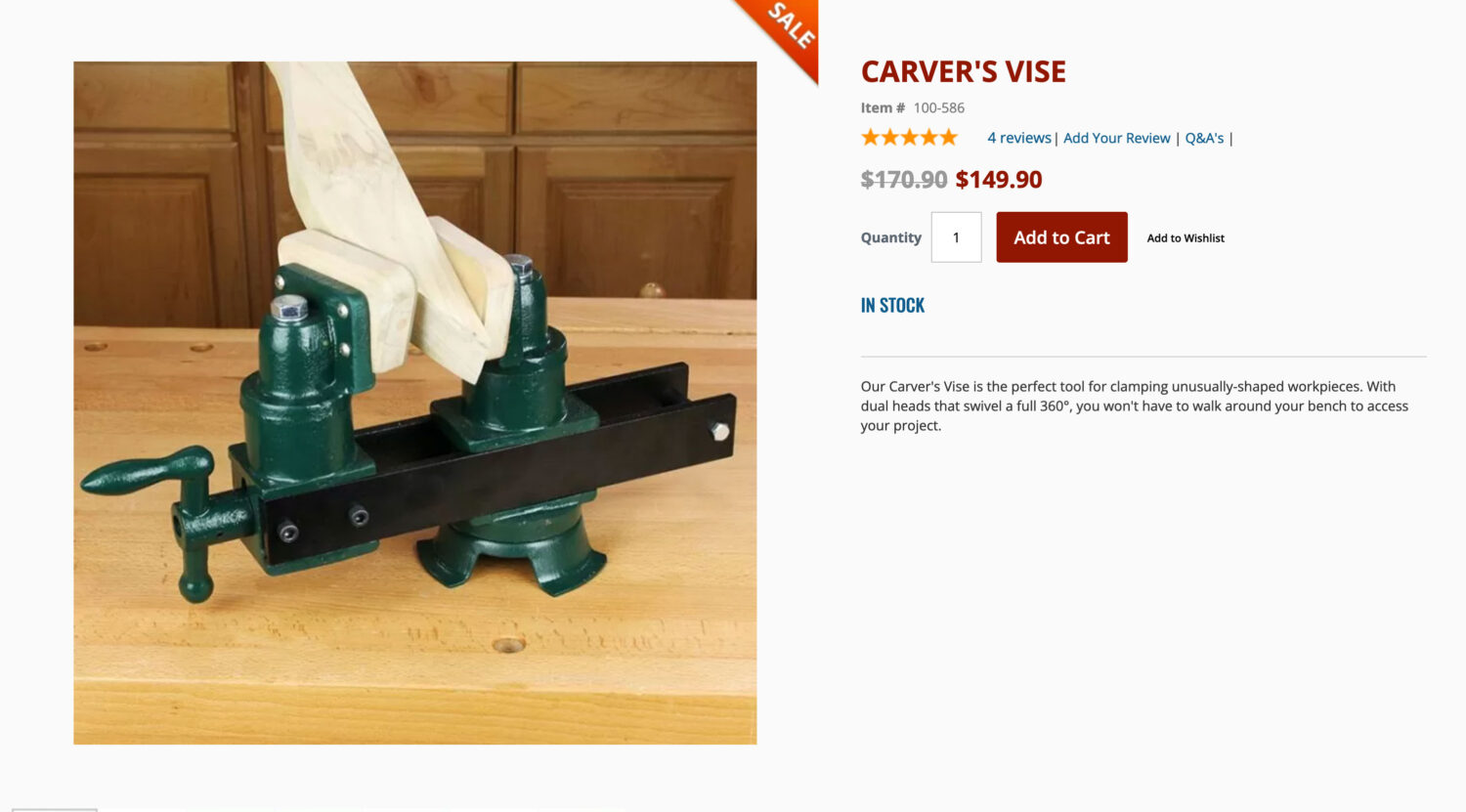Open the Q&A's link
1466x812 pixels.
pyautogui.click(x=1204, y=138)
